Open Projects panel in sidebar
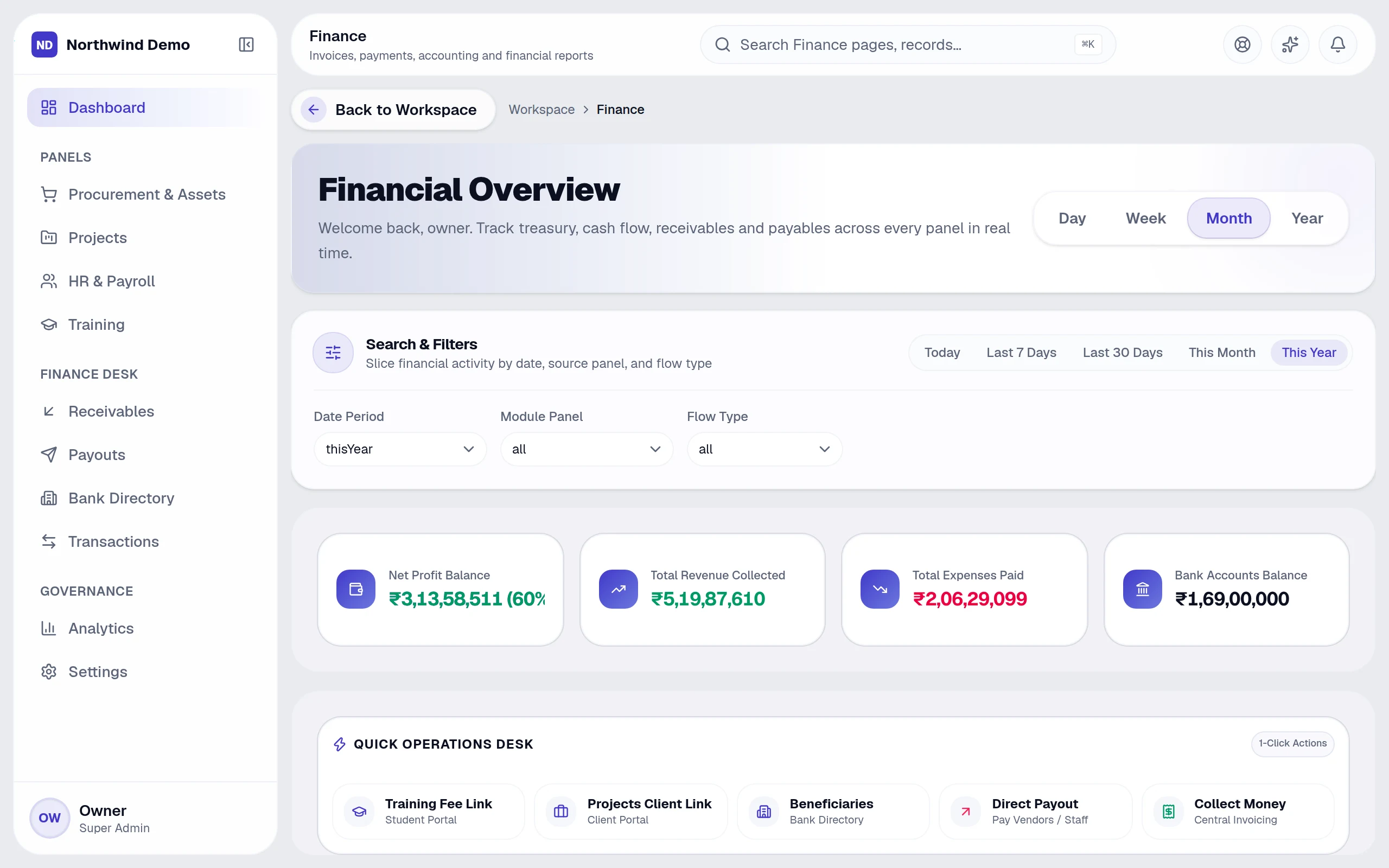This screenshot has height=868, width=1389. tap(146, 238)
